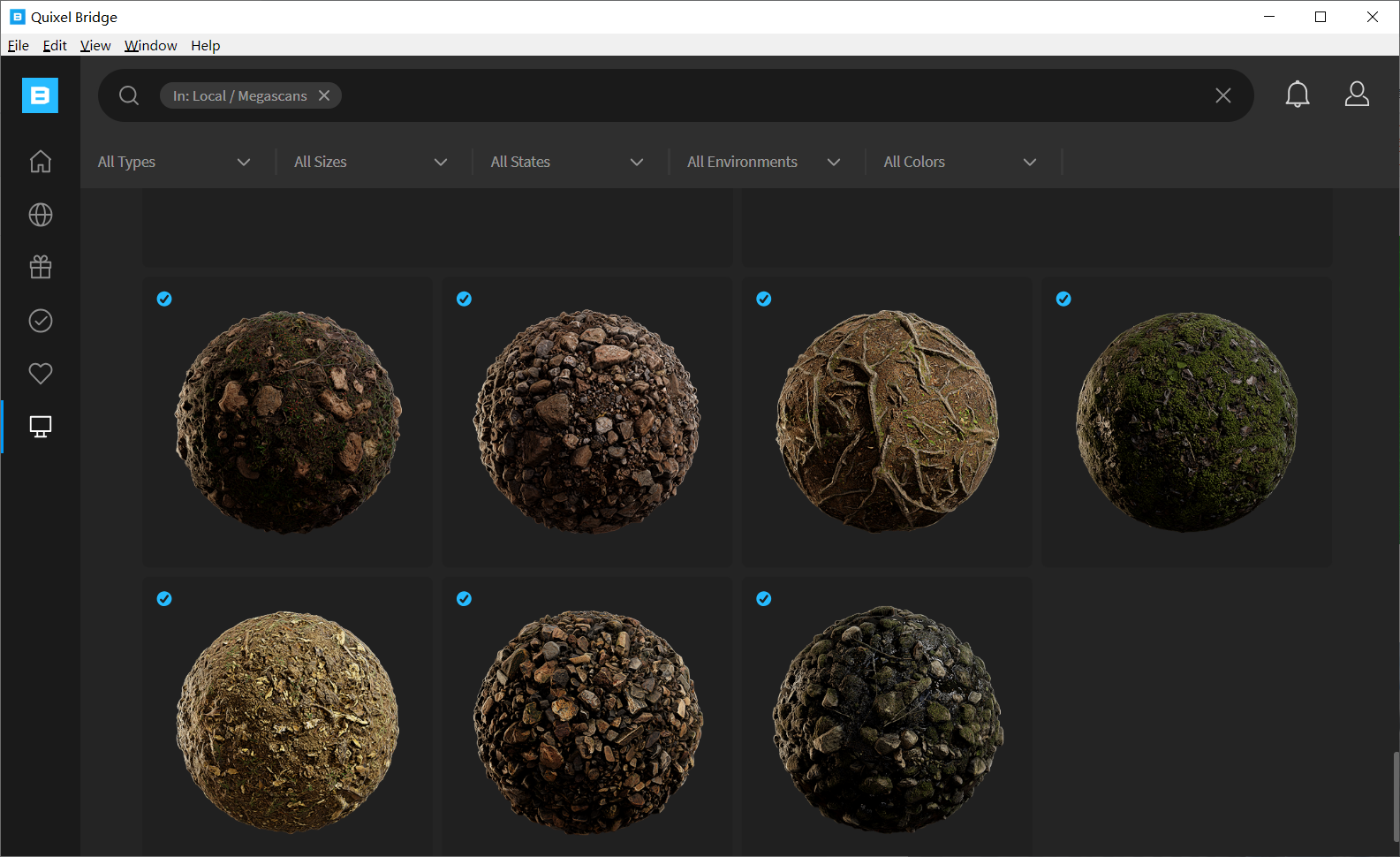Screen dimensions: 1400x857
Task: Click downloaded badge on green moss sphere
Action: (1063, 299)
